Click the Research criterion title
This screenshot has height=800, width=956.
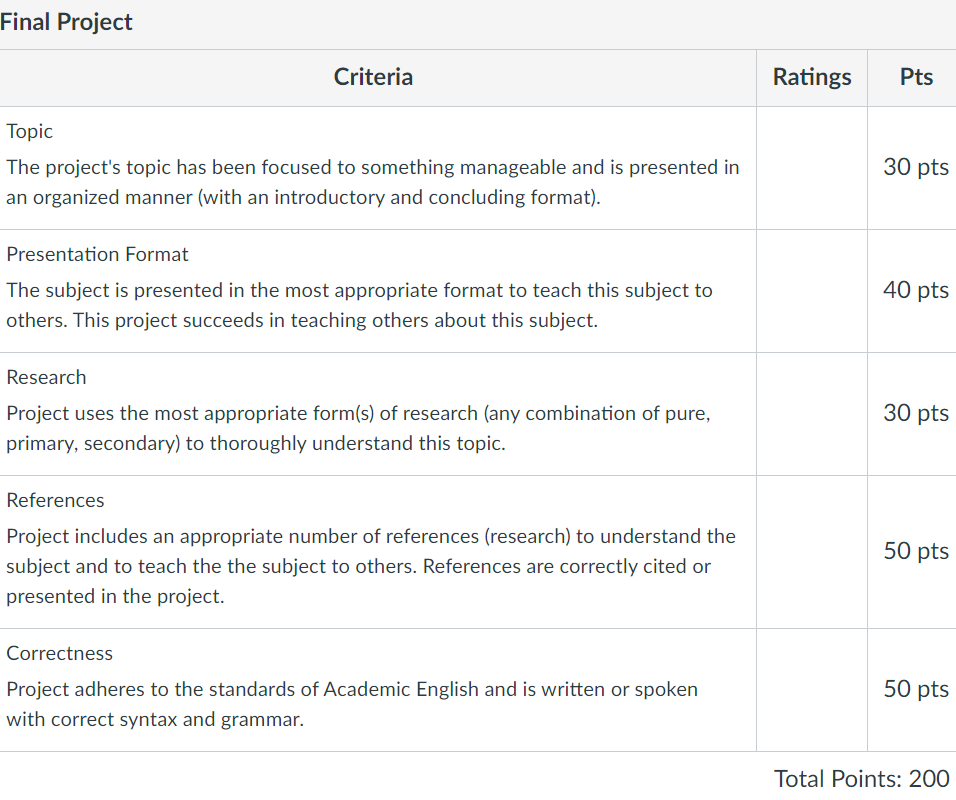(46, 377)
